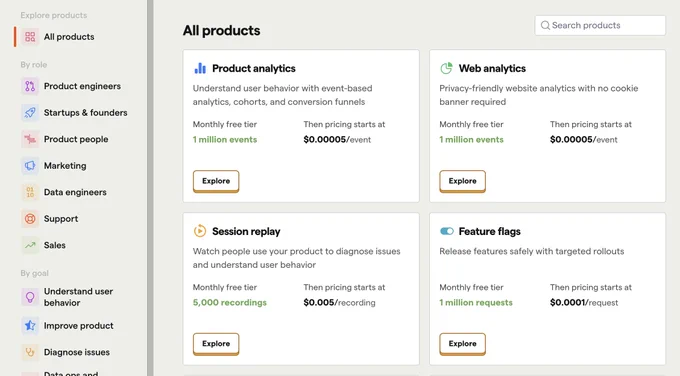The width and height of the screenshot is (680, 376).
Task: Click the Product analytics description text
Action: click(282, 95)
